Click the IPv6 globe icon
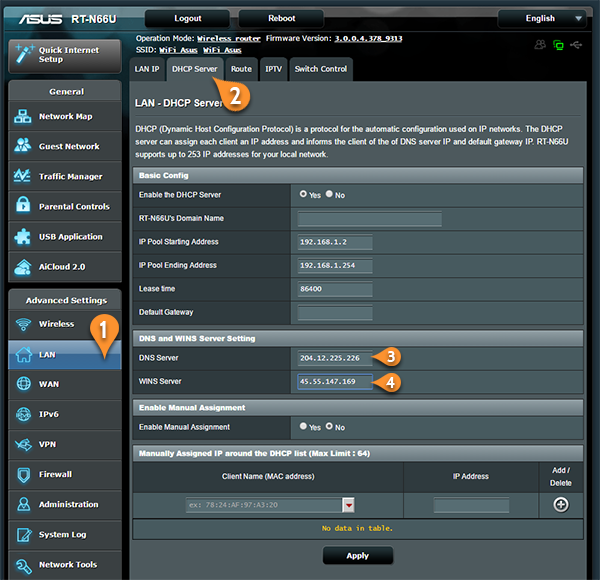This screenshot has width=600, height=580. [24, 414]
